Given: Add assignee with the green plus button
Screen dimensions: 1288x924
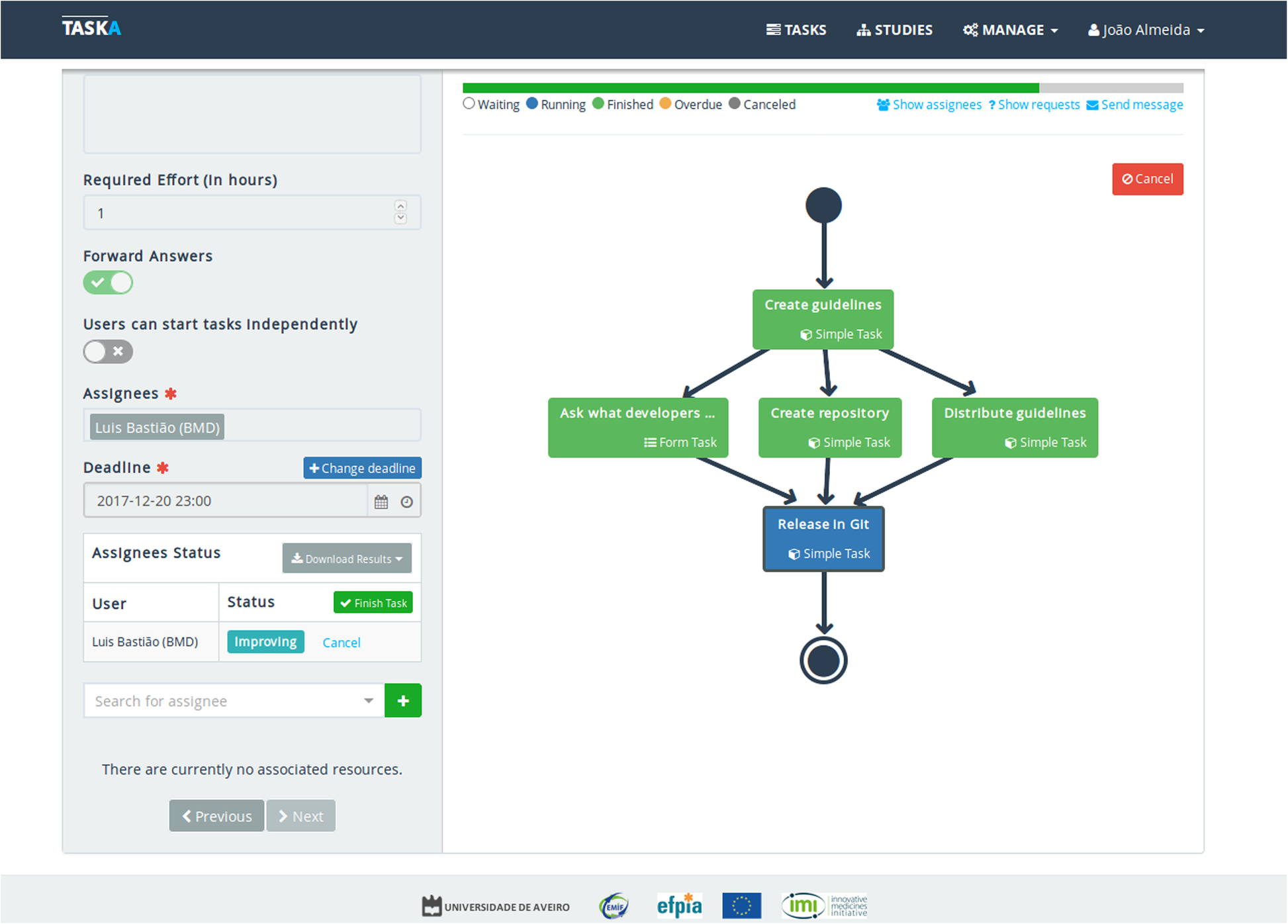Looking at the screenshot, I should pos(403,700).
